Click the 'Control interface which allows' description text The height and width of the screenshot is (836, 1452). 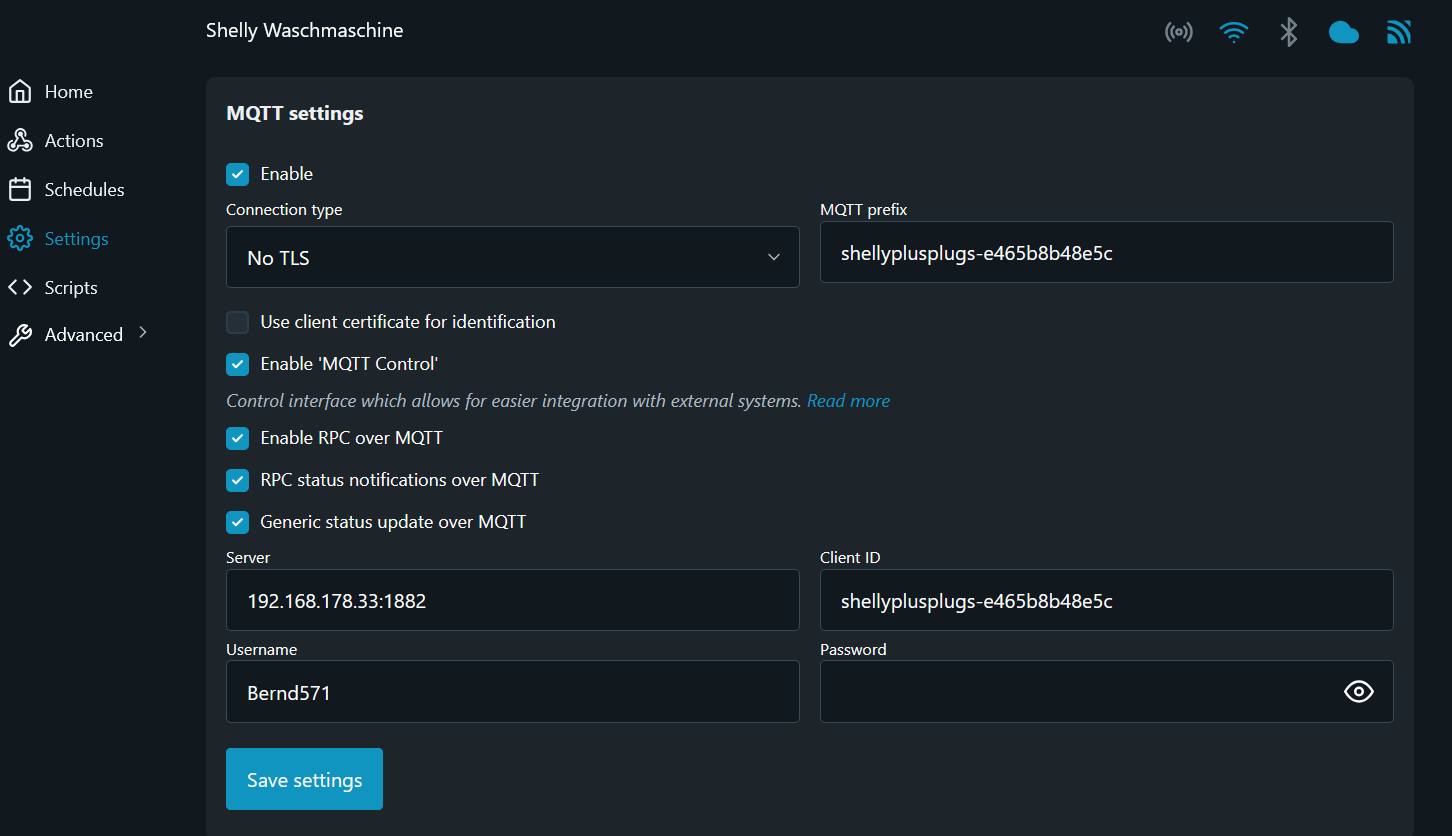(x=514, y=401)
